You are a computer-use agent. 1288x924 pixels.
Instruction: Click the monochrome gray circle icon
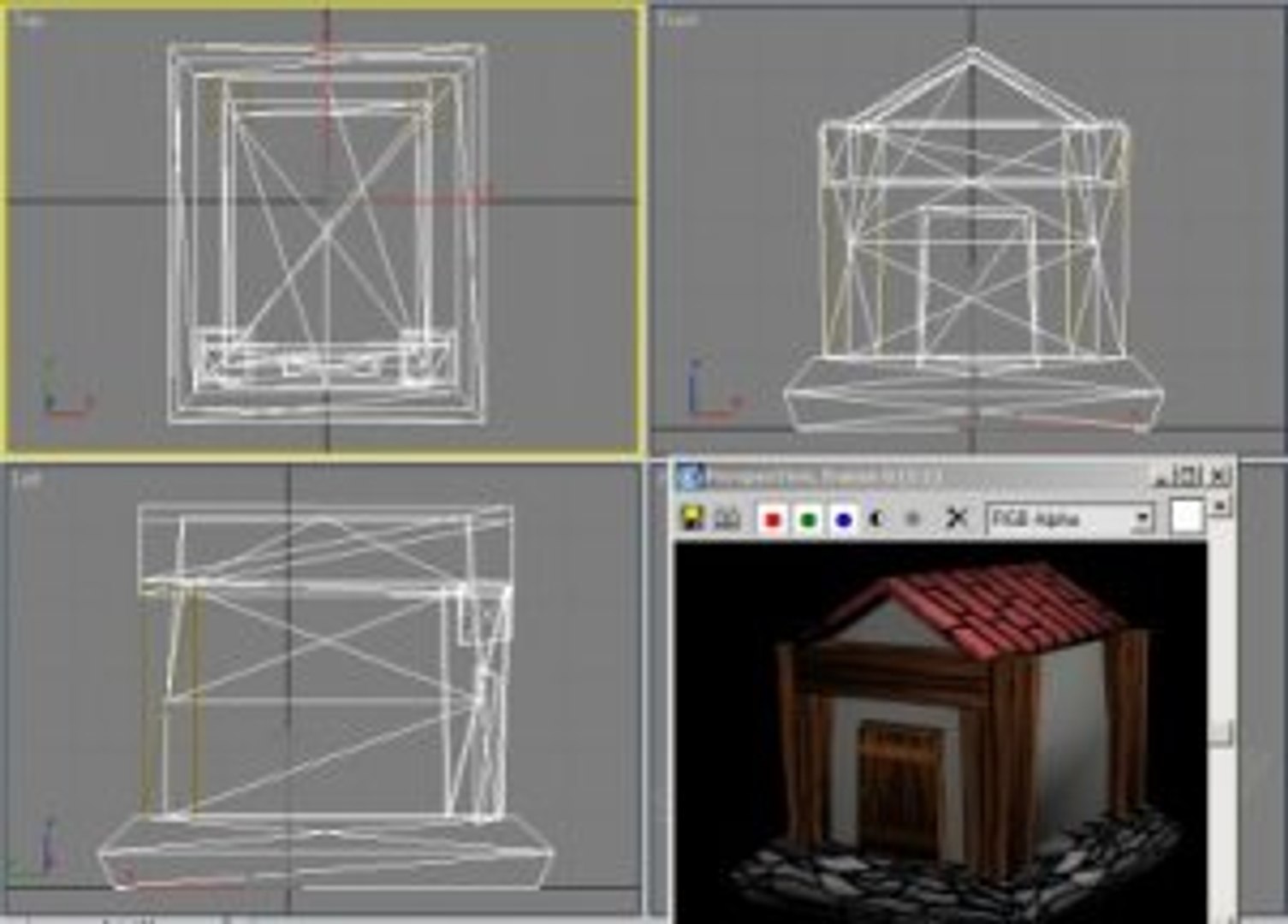click(x=913, y=518)
